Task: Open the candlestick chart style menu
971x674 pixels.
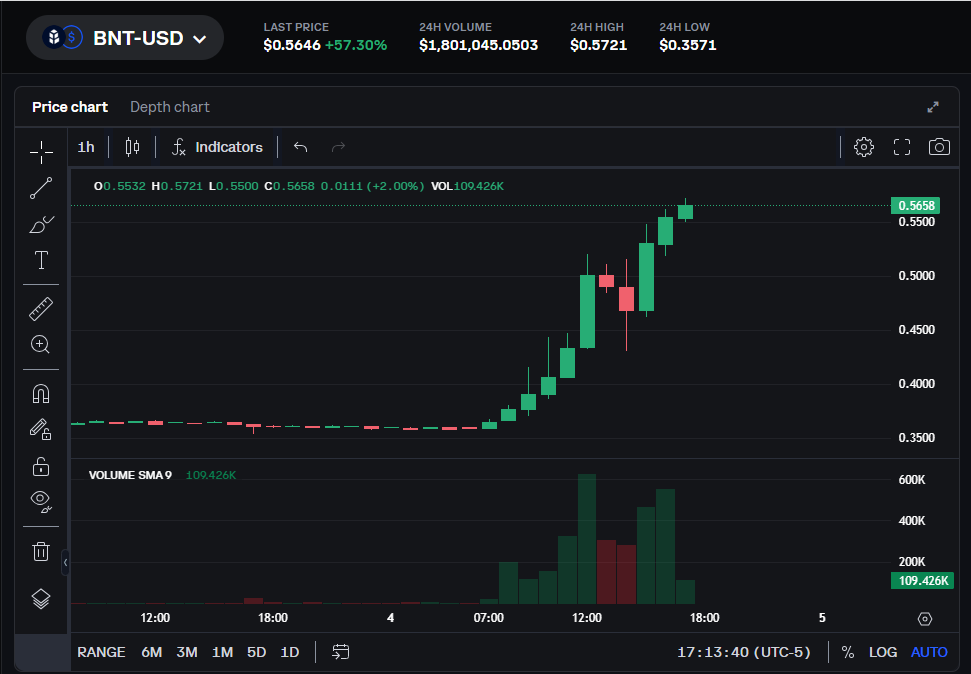Action: (132, 147)
